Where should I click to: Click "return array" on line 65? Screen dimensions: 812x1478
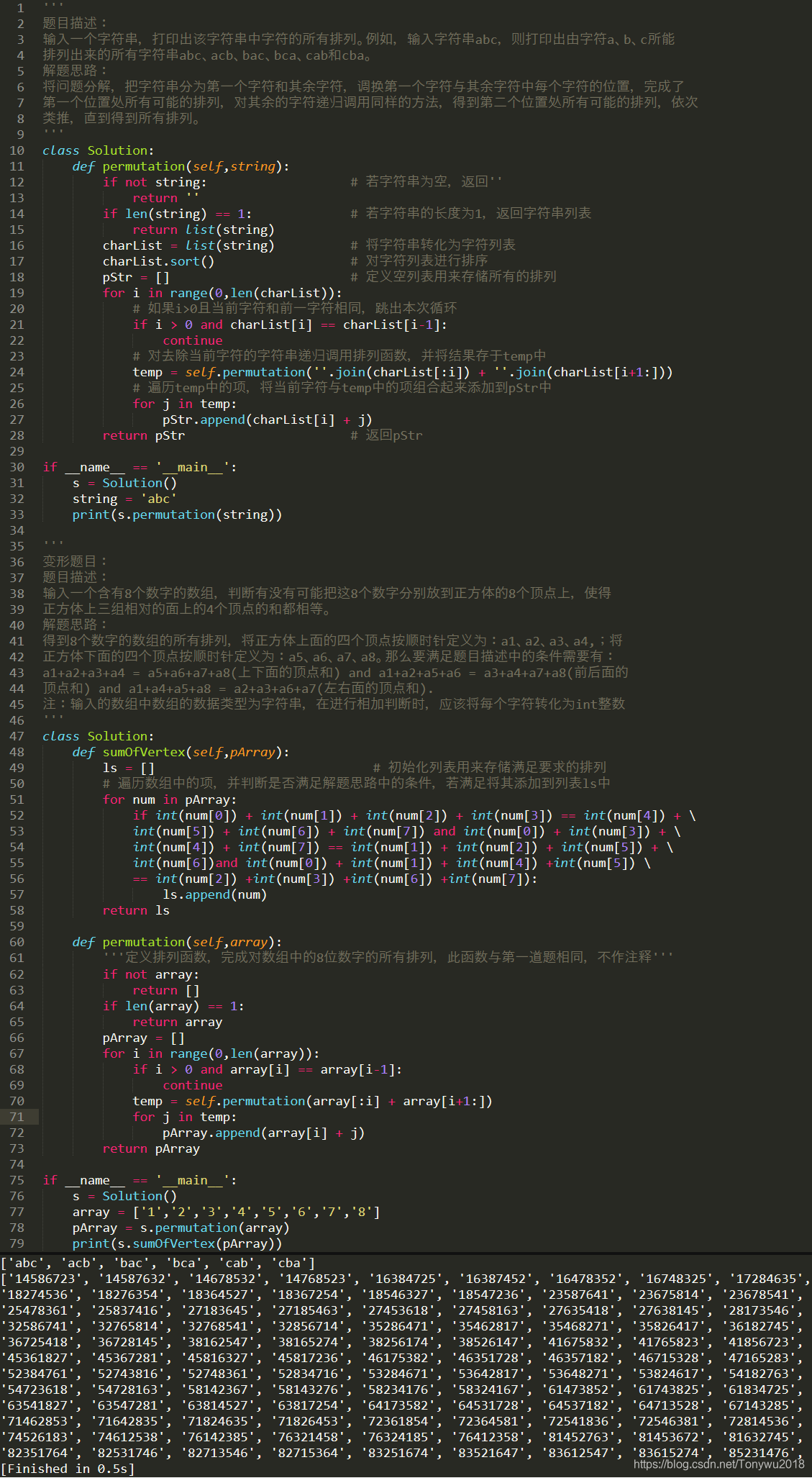click(178, 1022)
